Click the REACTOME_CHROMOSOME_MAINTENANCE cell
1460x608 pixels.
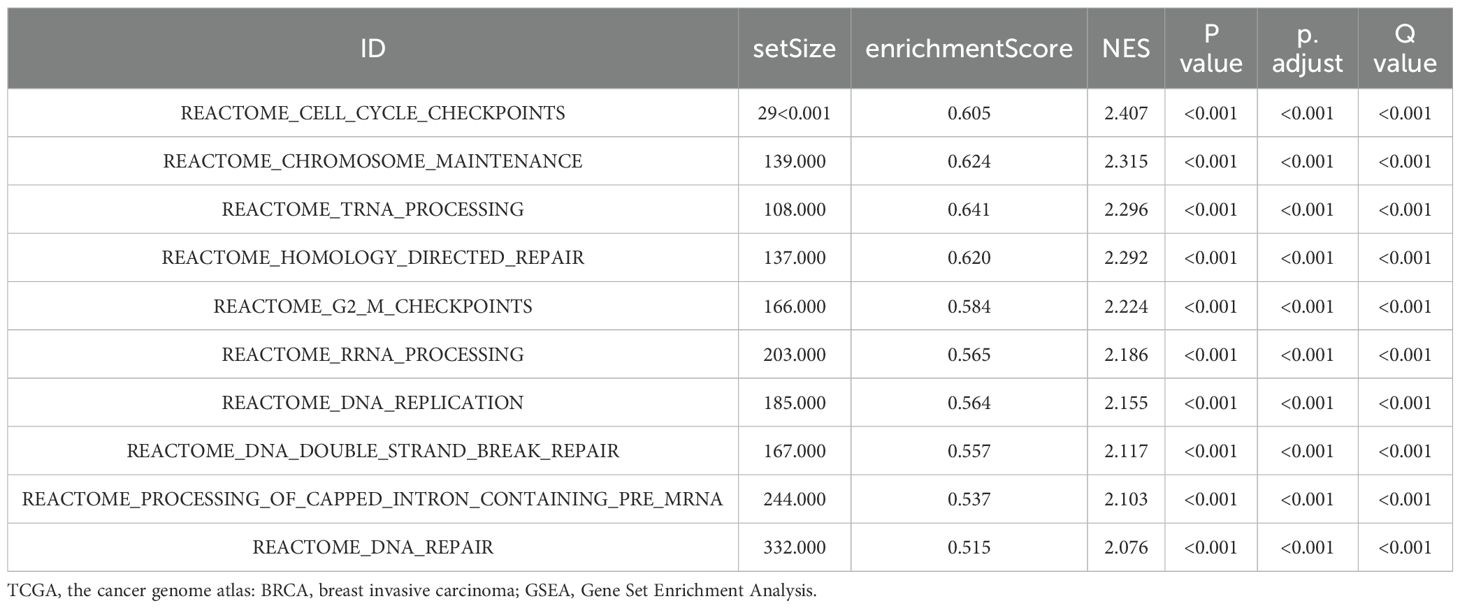pyautogui.click(x=373, y=161)
